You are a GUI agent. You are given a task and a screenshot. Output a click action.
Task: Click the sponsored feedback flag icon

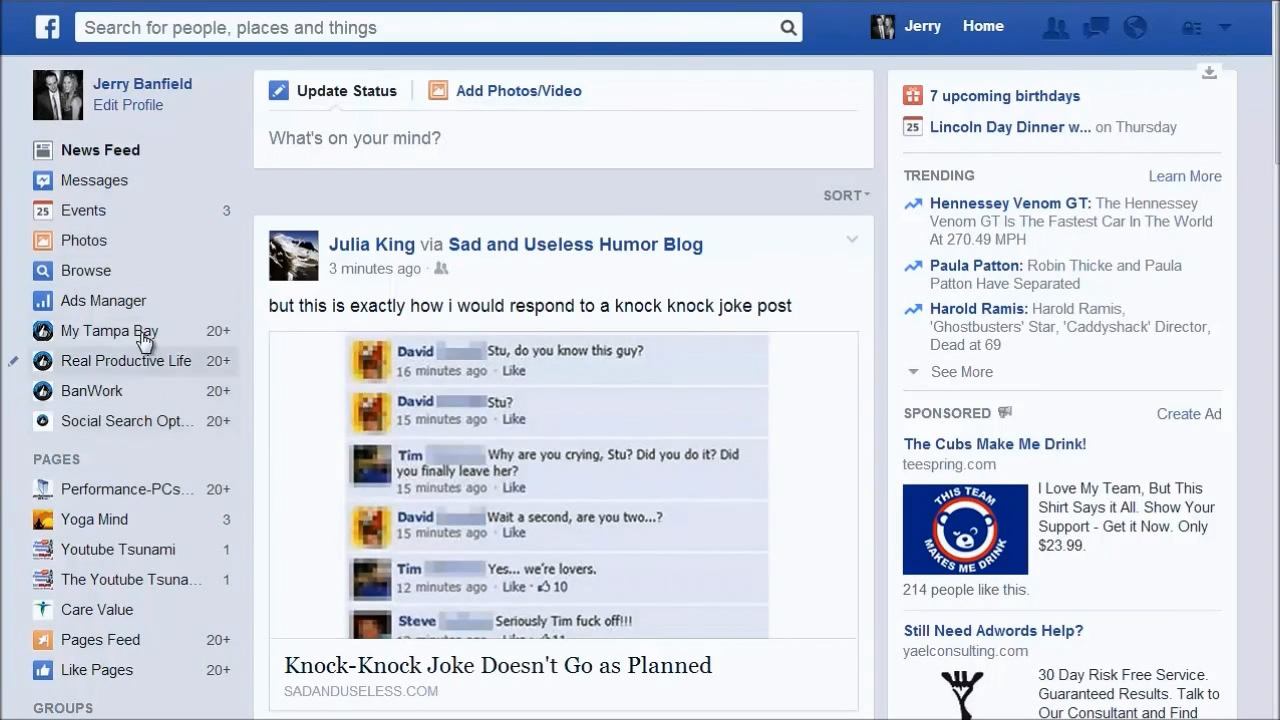1005,413
